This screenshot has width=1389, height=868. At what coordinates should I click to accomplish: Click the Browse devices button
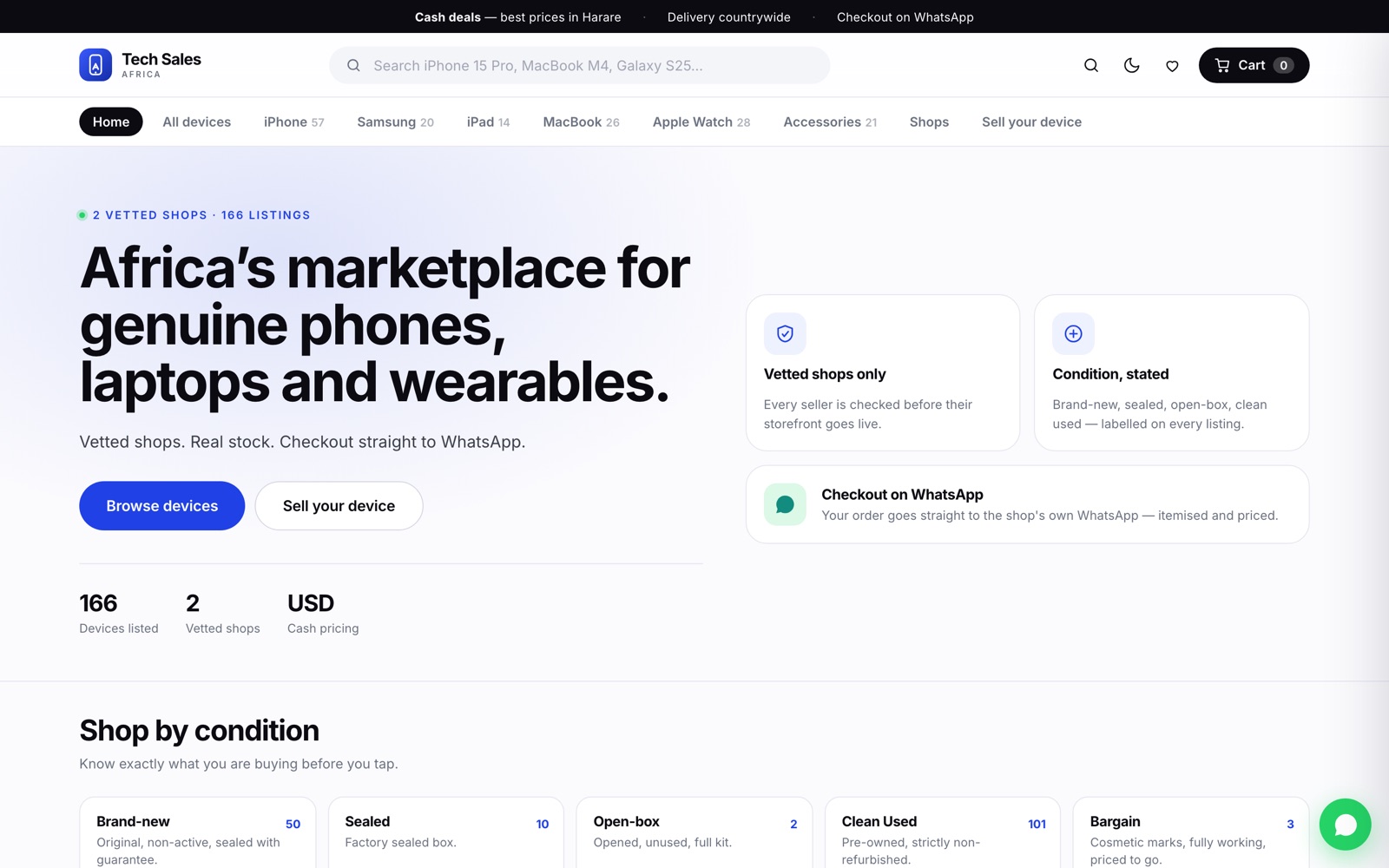tap(162, 506)
